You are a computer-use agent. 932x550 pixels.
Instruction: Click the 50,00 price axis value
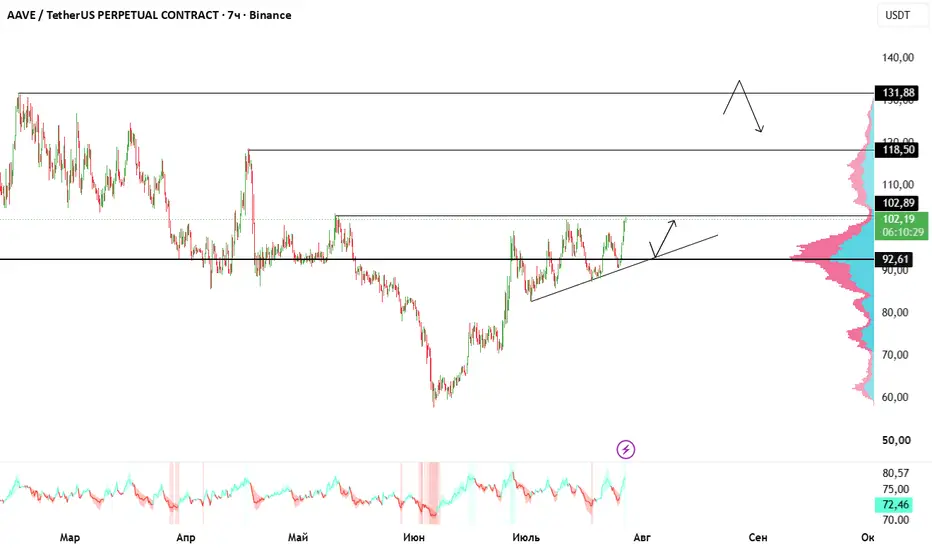pyautogui.click(x=896, y=441)
